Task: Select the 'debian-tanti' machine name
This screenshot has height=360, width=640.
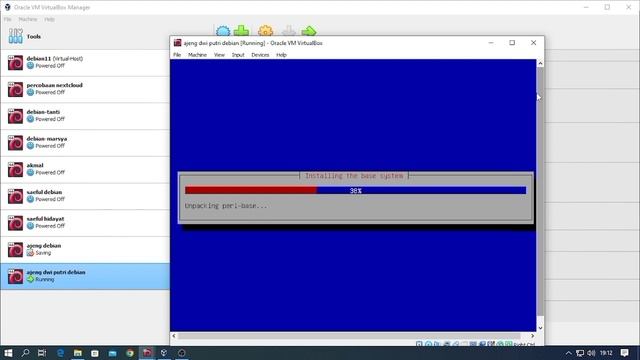Action: [x=43, y=112]
